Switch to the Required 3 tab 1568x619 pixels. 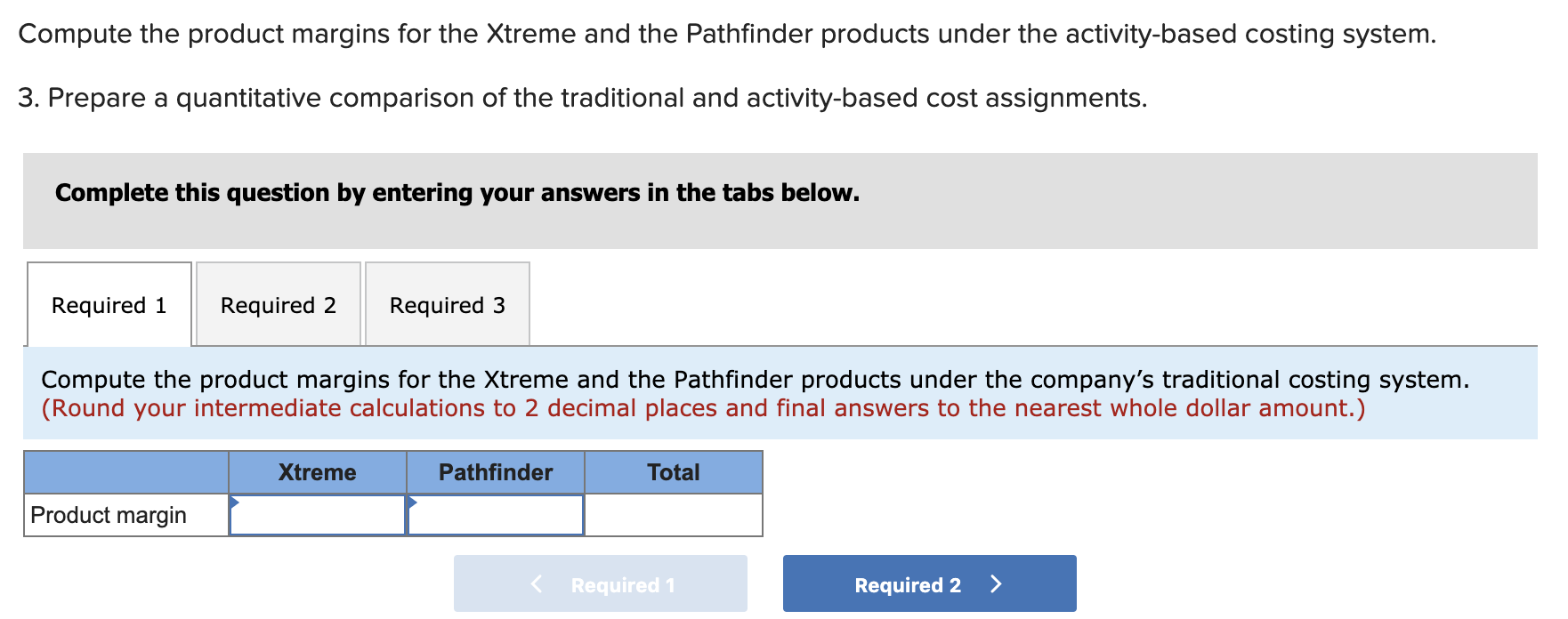click(x=447, y=305)
